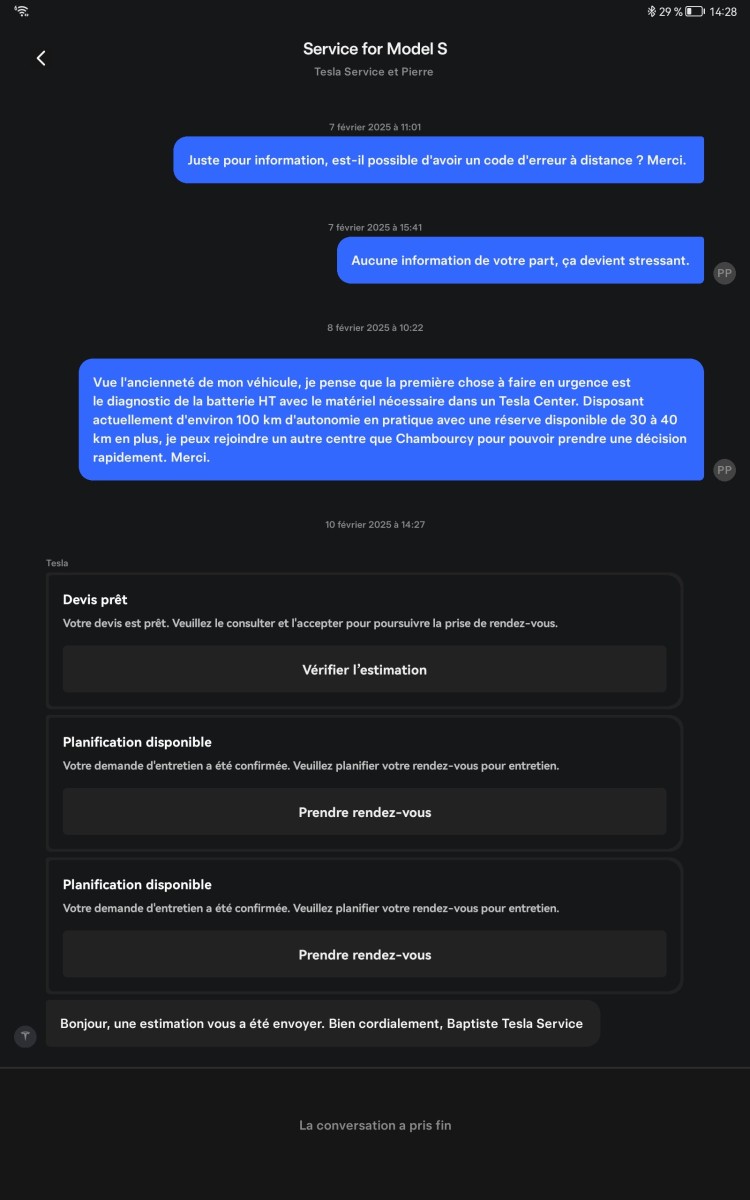Tap the battery indicator icon
The width and height of the screenshot is (750, 1200).
coord(695,11)
